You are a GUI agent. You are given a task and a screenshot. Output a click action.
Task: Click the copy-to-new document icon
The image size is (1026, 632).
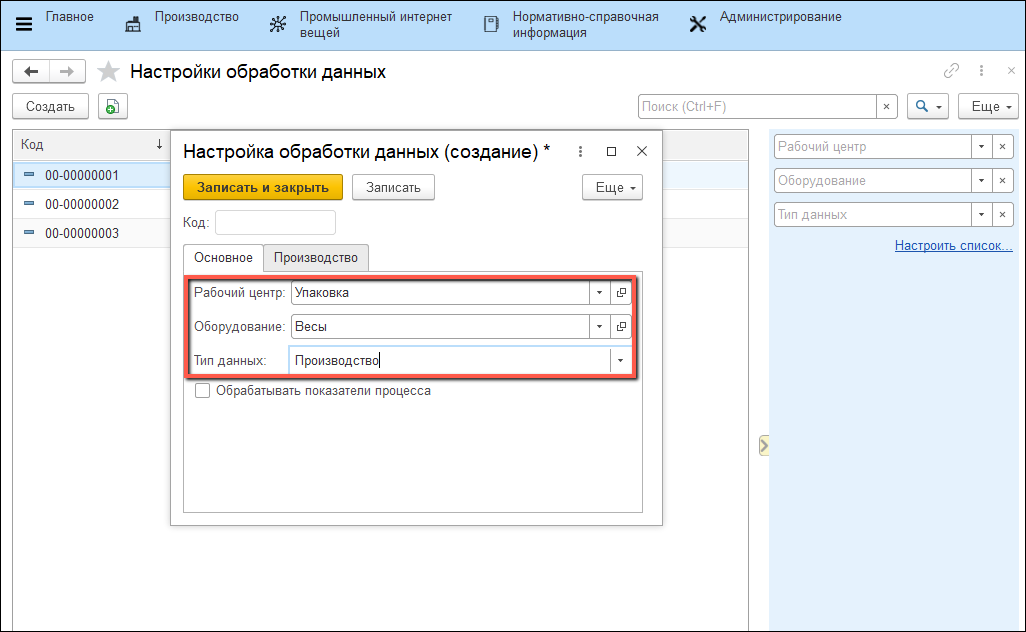click(x=112, y=106)
